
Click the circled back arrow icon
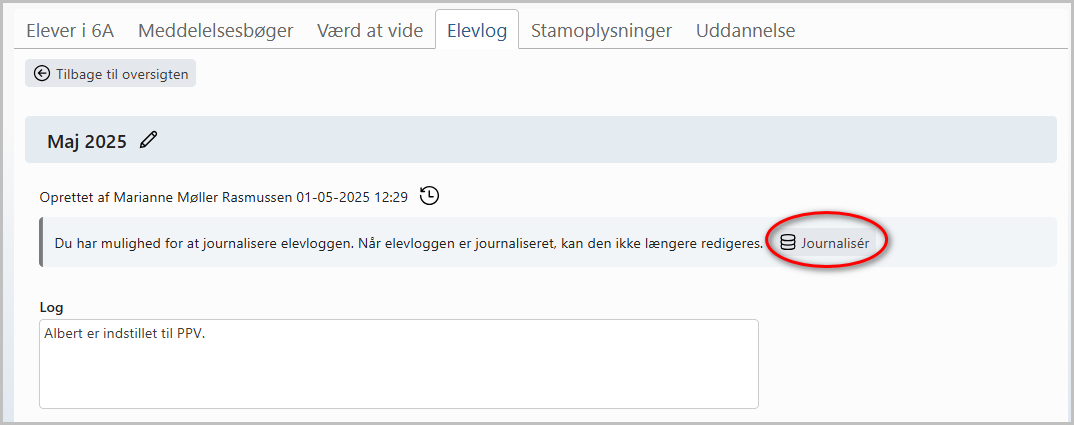[x=42, y=74]
